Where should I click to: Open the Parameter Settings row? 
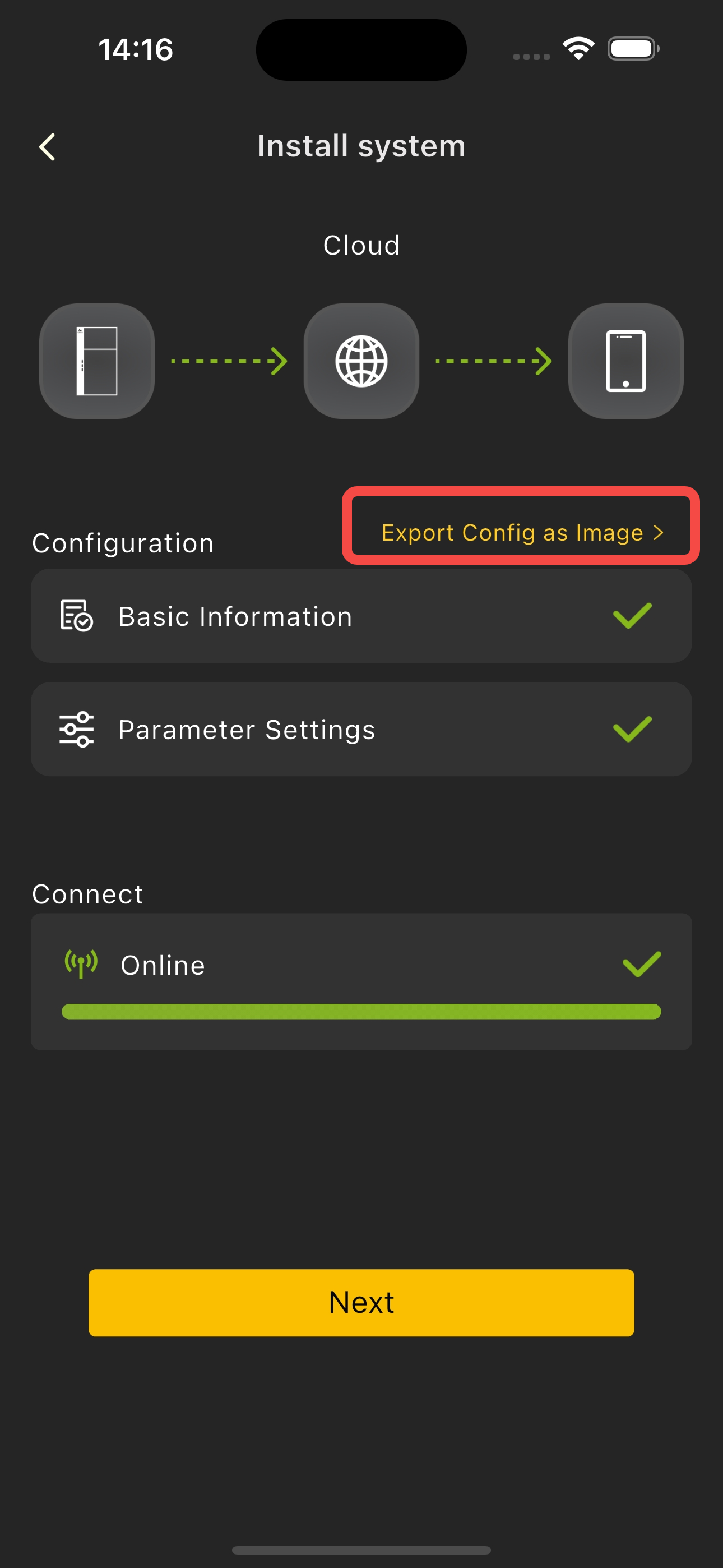[361, 729]
